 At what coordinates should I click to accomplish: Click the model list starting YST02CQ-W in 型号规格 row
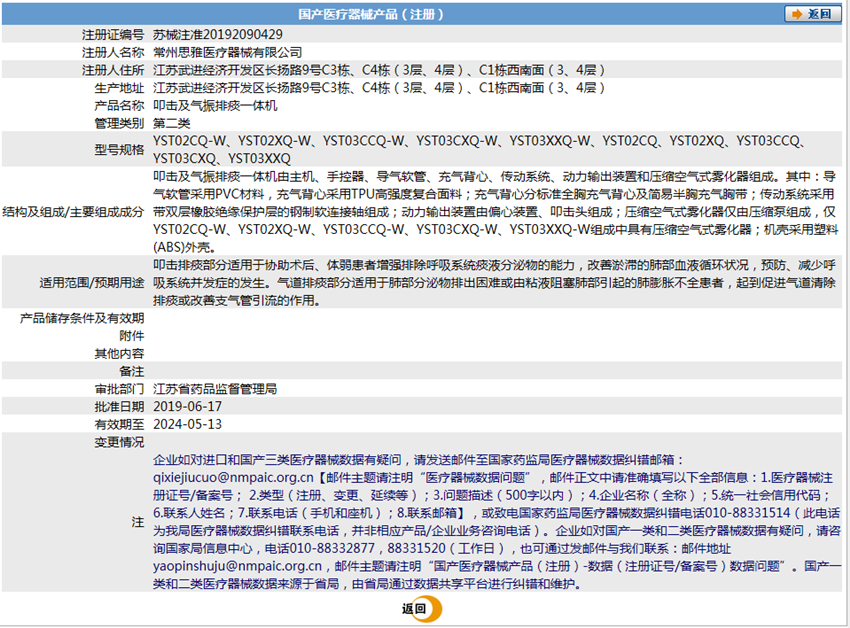480,150
